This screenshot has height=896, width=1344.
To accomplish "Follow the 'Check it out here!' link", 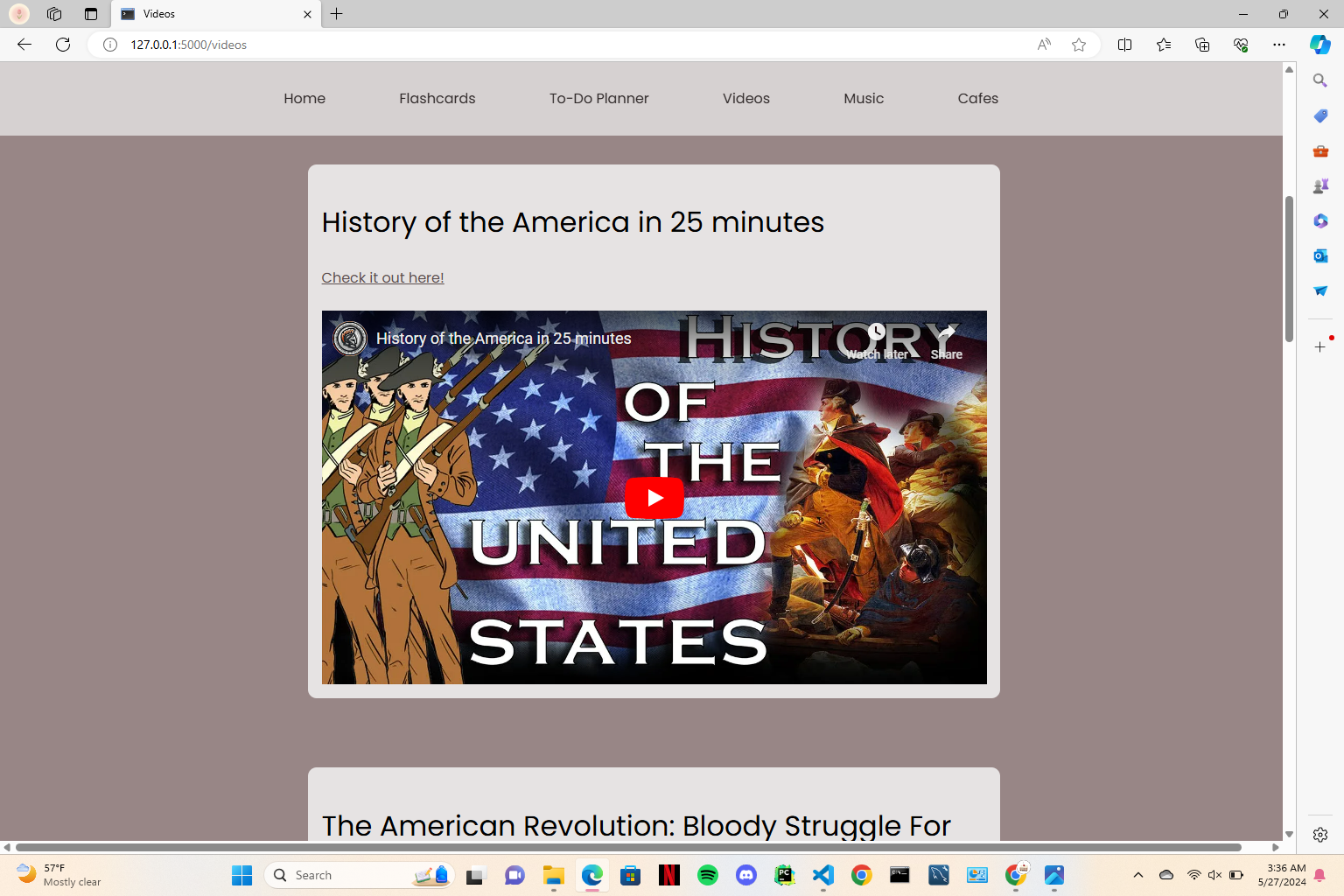I will (382, 277).
